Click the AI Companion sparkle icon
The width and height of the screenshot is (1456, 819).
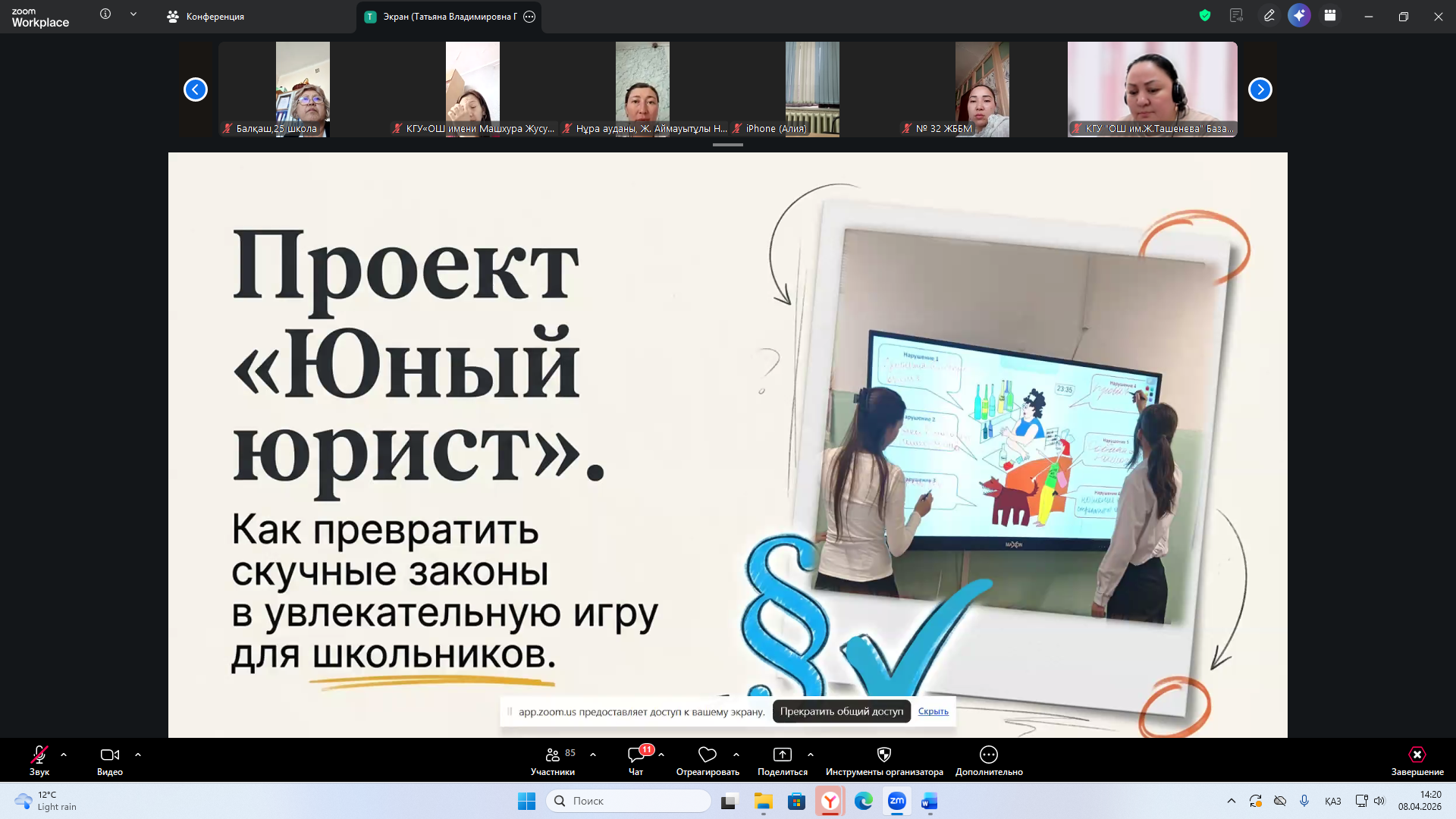pos(1299,15)
